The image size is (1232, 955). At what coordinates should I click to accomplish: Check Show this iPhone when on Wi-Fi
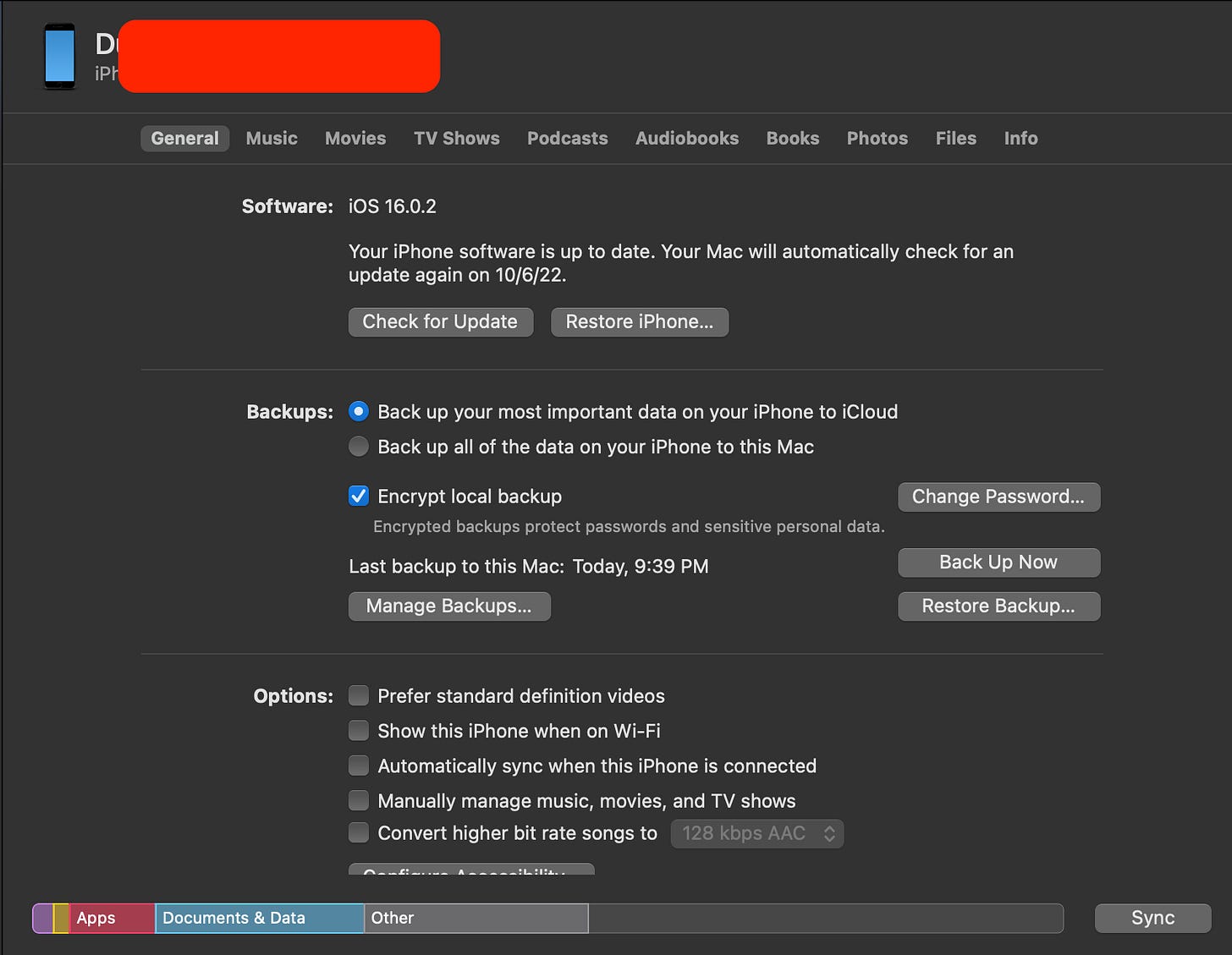click(x=359, y=731)
